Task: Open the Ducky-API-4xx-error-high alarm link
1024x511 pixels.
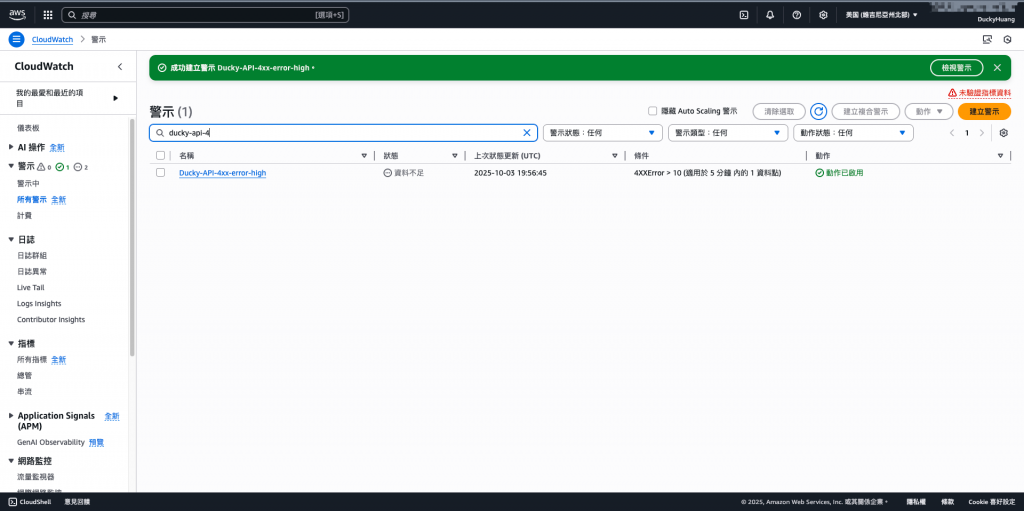Action: click(223, 173)
